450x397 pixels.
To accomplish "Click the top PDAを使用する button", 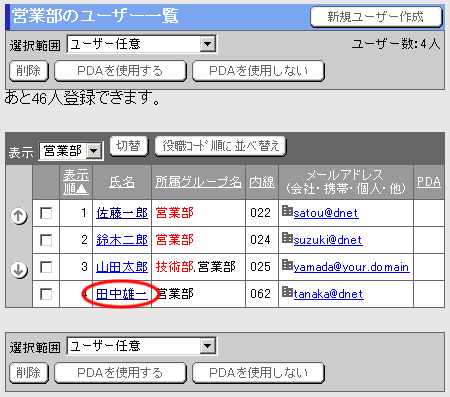I will [x=120, y=71].
